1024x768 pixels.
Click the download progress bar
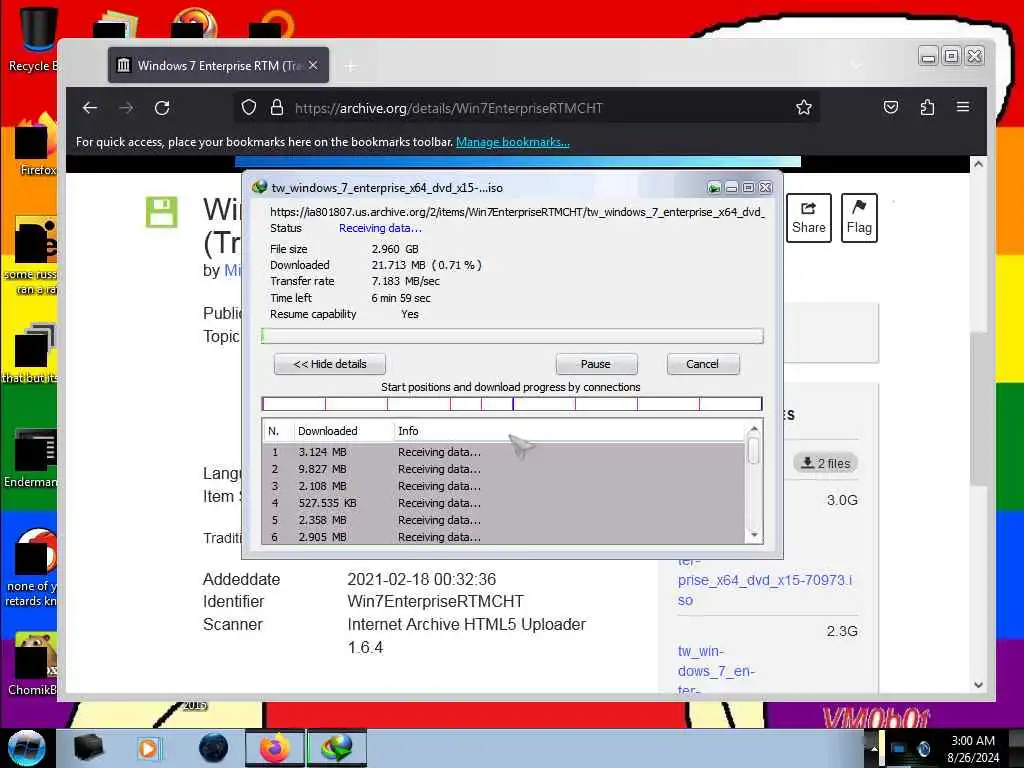(512, 336)
